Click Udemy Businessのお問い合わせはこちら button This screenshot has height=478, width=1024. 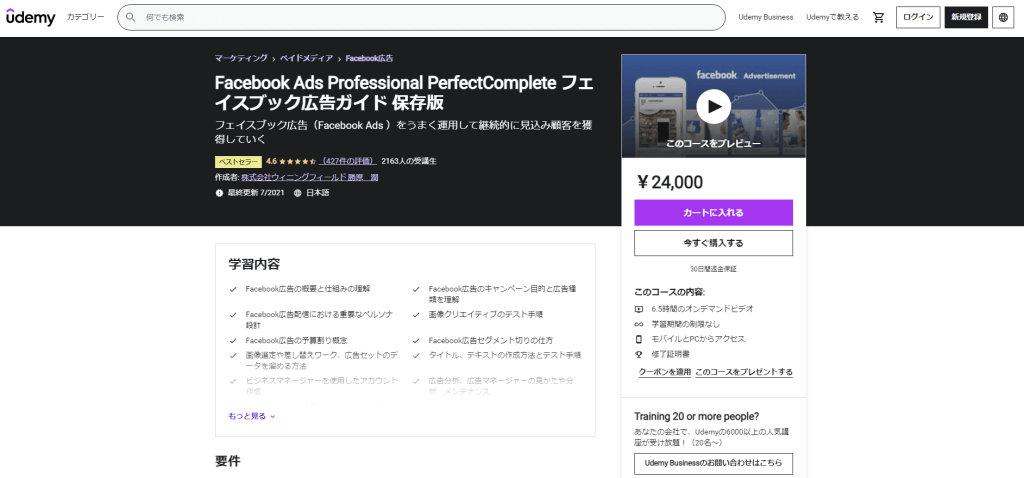tap(713, 464)
